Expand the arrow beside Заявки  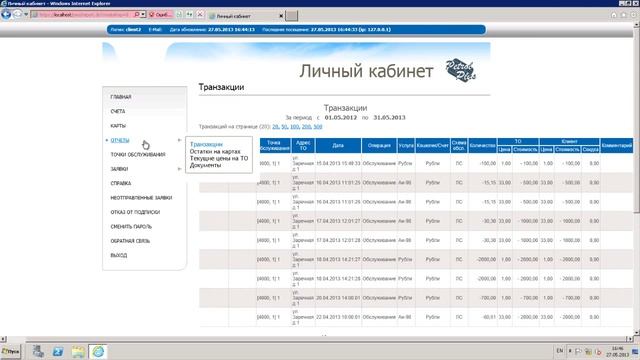click(179, 169)
